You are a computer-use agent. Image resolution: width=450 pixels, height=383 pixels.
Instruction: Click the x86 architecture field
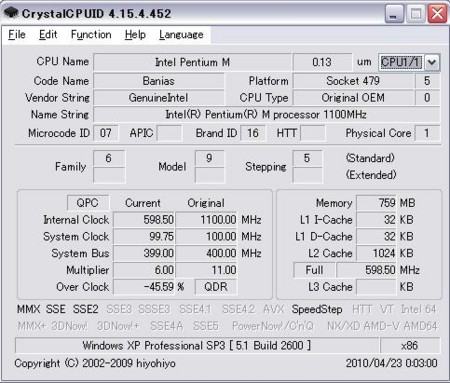(x=410, y=346)
